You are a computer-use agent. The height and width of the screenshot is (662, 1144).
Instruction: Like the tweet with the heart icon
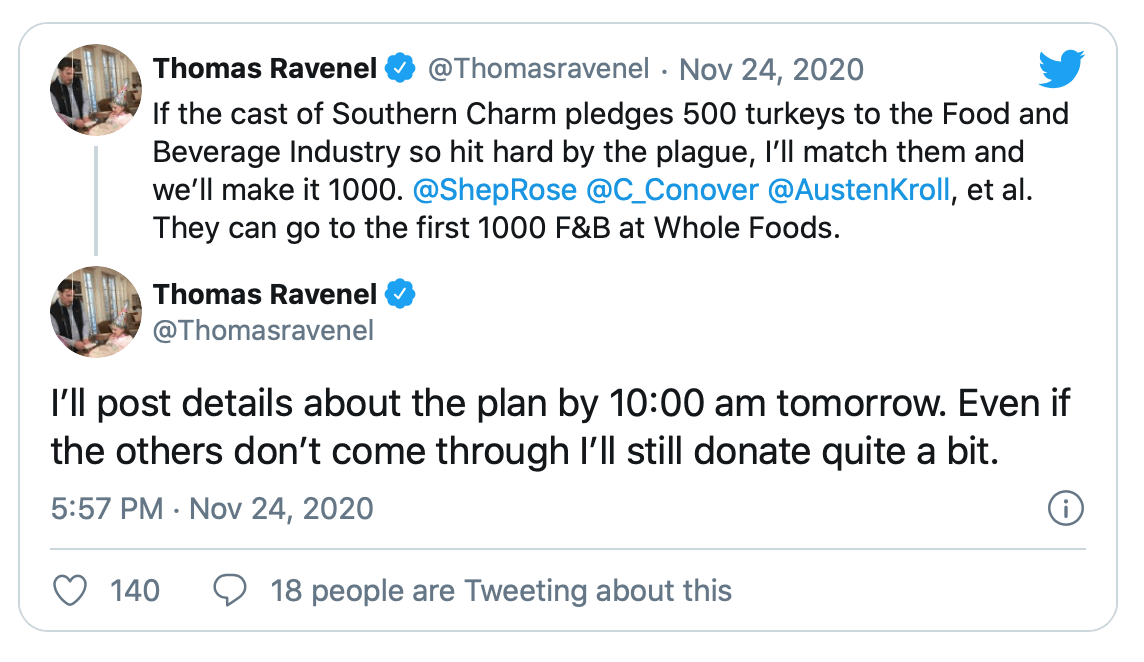[71, 590]
